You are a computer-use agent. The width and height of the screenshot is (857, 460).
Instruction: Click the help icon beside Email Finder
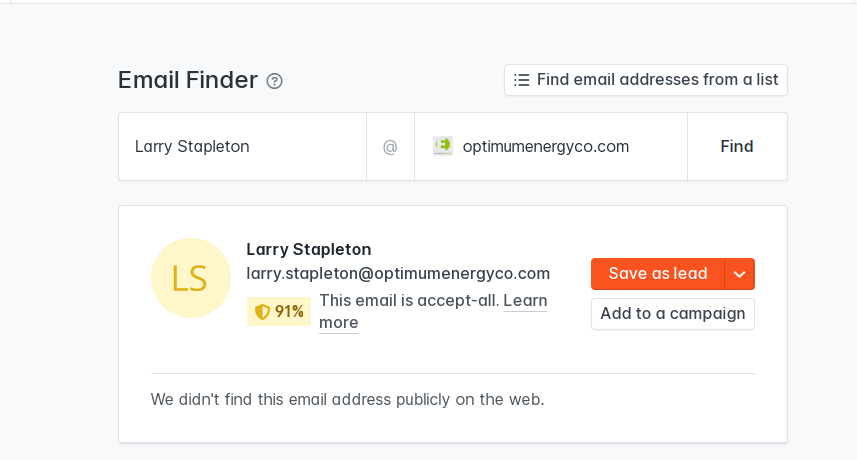275,81
